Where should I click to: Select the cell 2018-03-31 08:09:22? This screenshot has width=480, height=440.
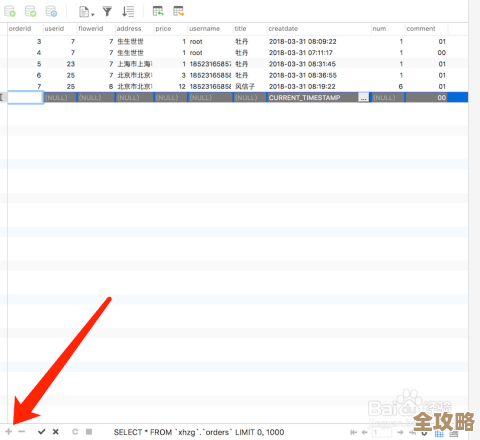tap(303, 42)
